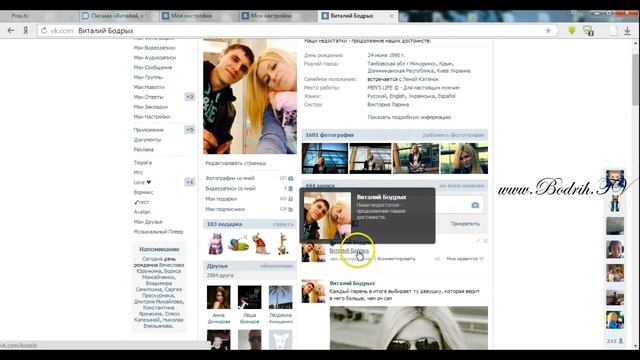The height and width of the screenshot is (360, 640).
Task: Click the Друзья section header
Action: (217, 266)
